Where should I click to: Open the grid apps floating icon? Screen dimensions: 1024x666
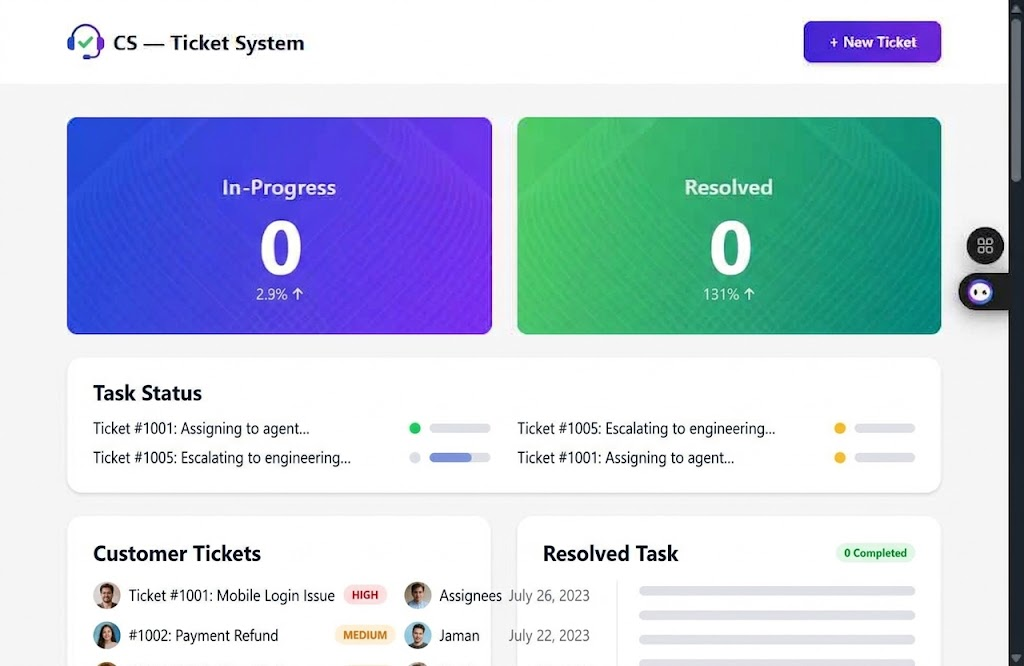coord(985,246)
